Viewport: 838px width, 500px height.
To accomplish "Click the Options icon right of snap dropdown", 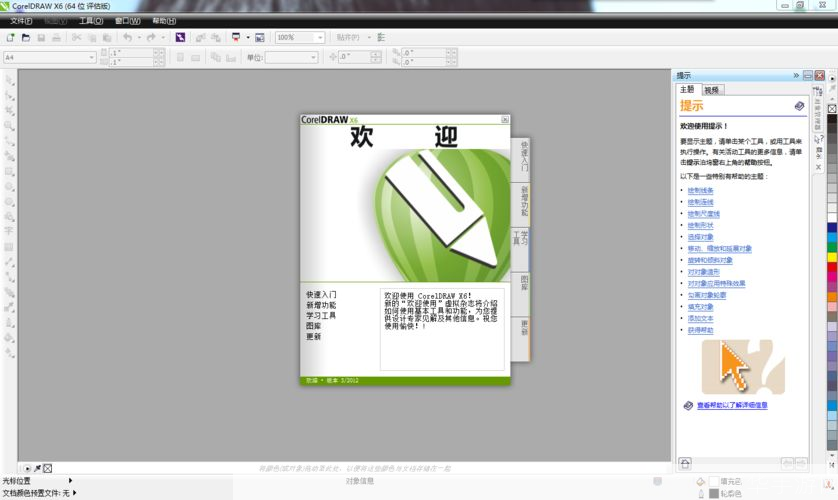I will point(381,37).
